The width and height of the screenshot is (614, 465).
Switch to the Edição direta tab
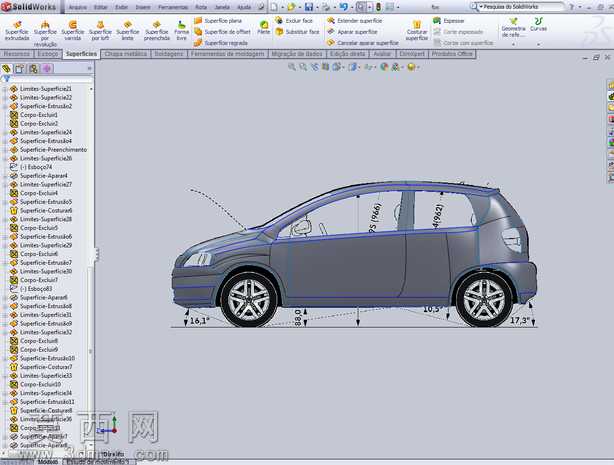click(x=347, y=54)
